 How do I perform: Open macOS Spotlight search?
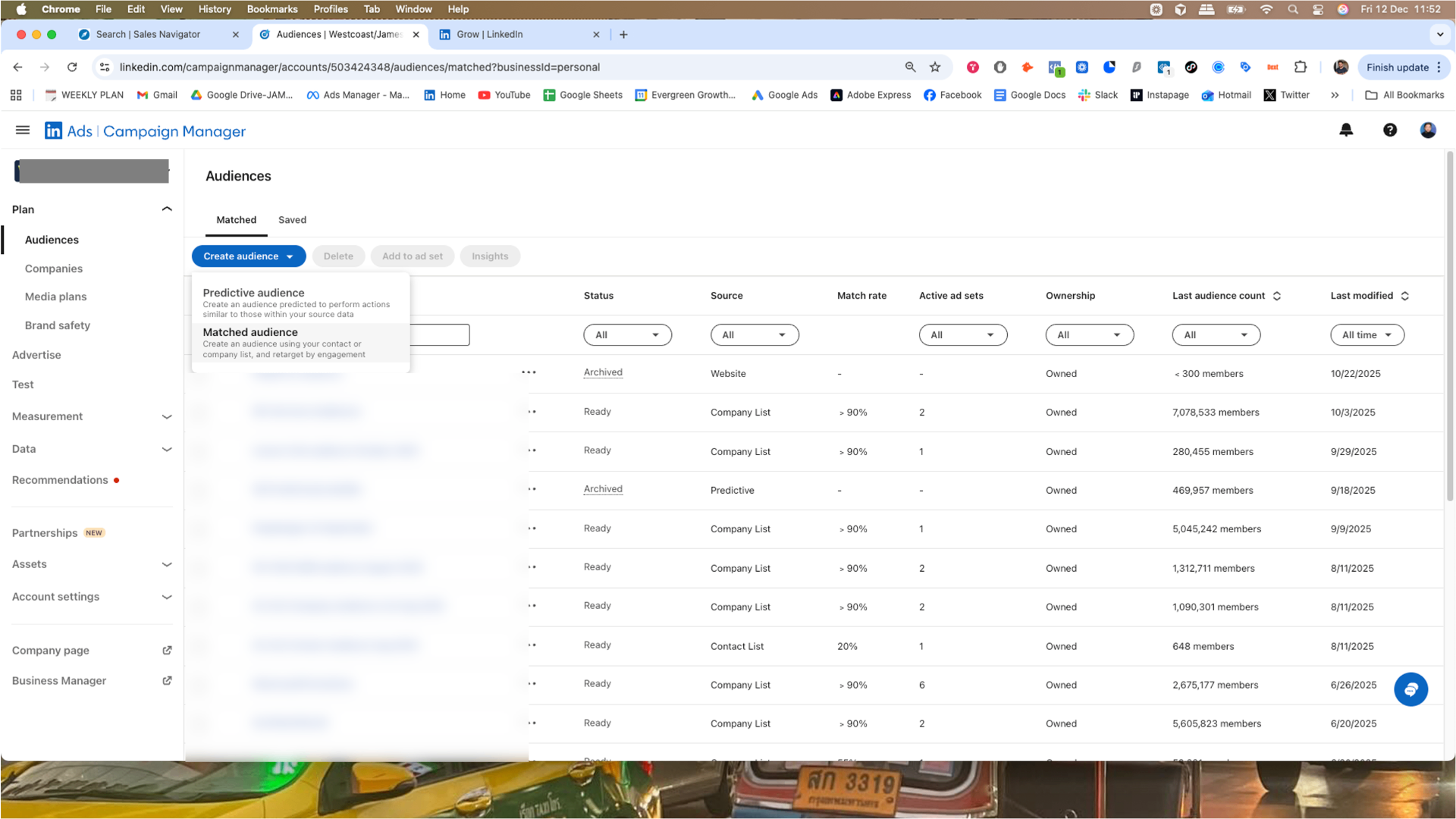pyautogui.click(x=1293, y=9)
